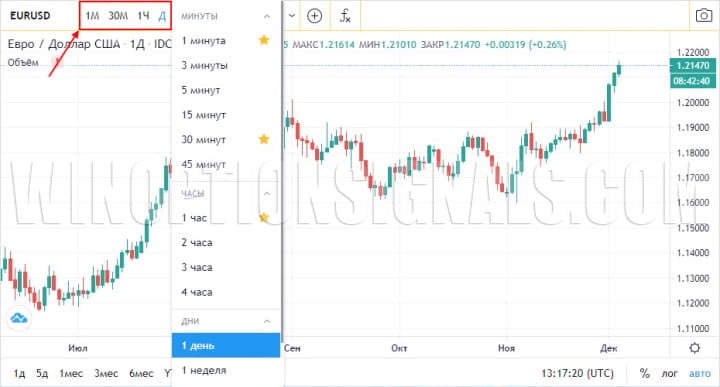
Task: Toggle favorite star for 1 час
Action: pyautogui.click(x=264, y=217)
